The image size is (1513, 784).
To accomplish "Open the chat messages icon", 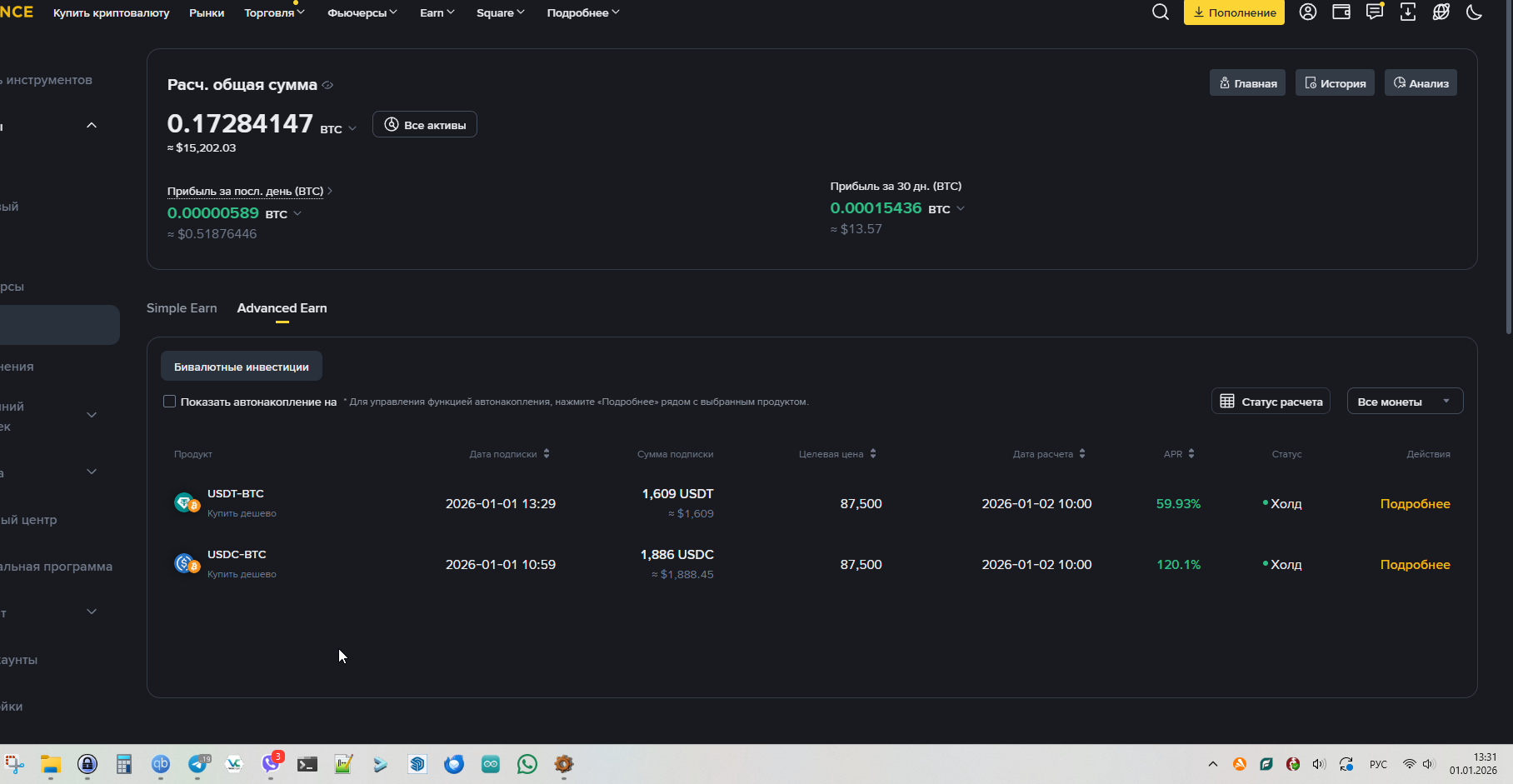I will coord(1375,12).
